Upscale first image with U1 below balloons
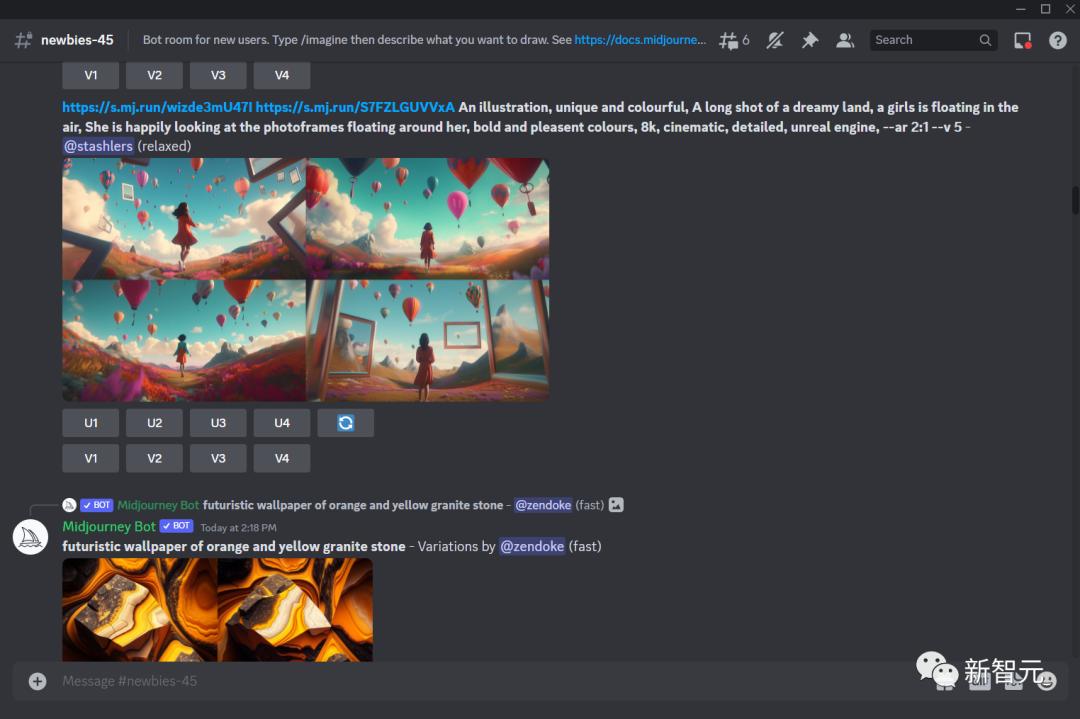The width and height of the screenshot is (1080, 719). (x=90, y=423)
